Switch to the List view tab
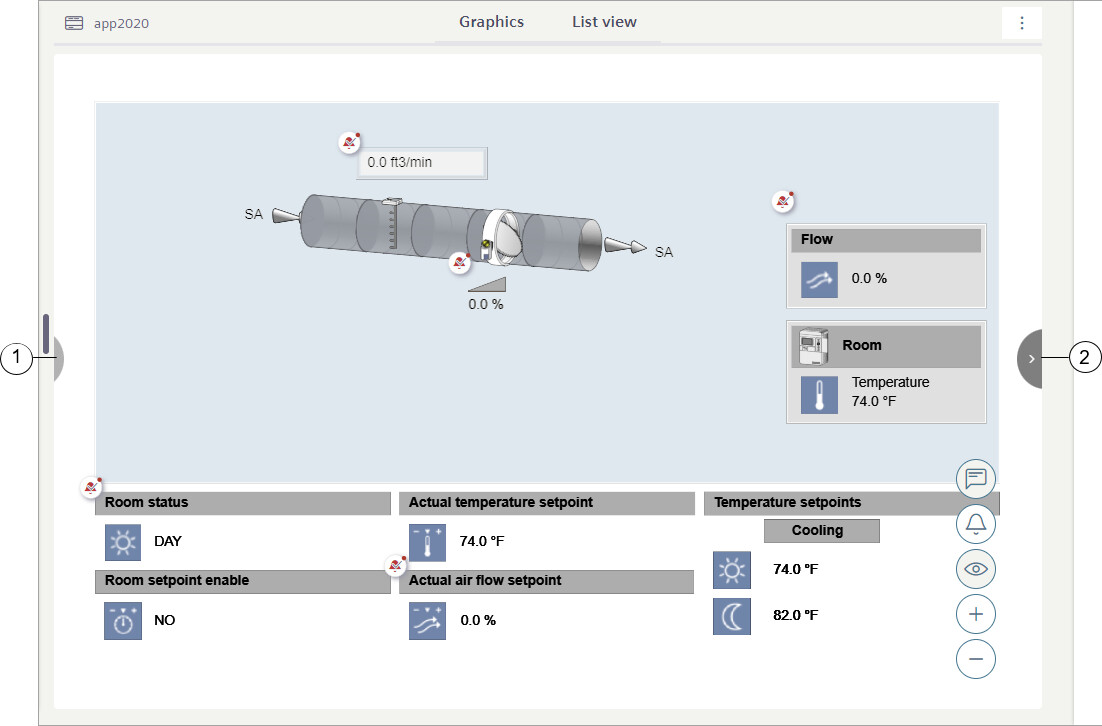Image resolution: width=1102 pixels, height=726 pixels. (x=604, y=22)
